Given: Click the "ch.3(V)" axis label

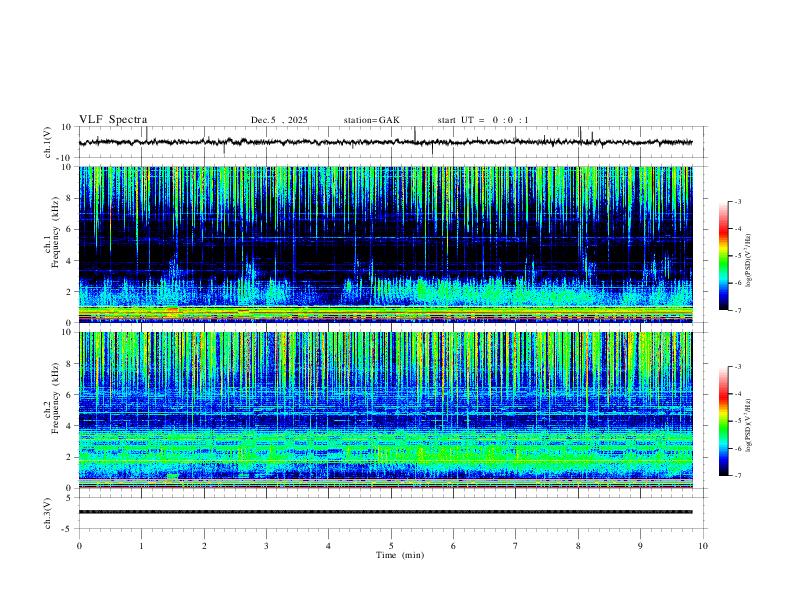Looking at the screenshot, I should 48,513.
